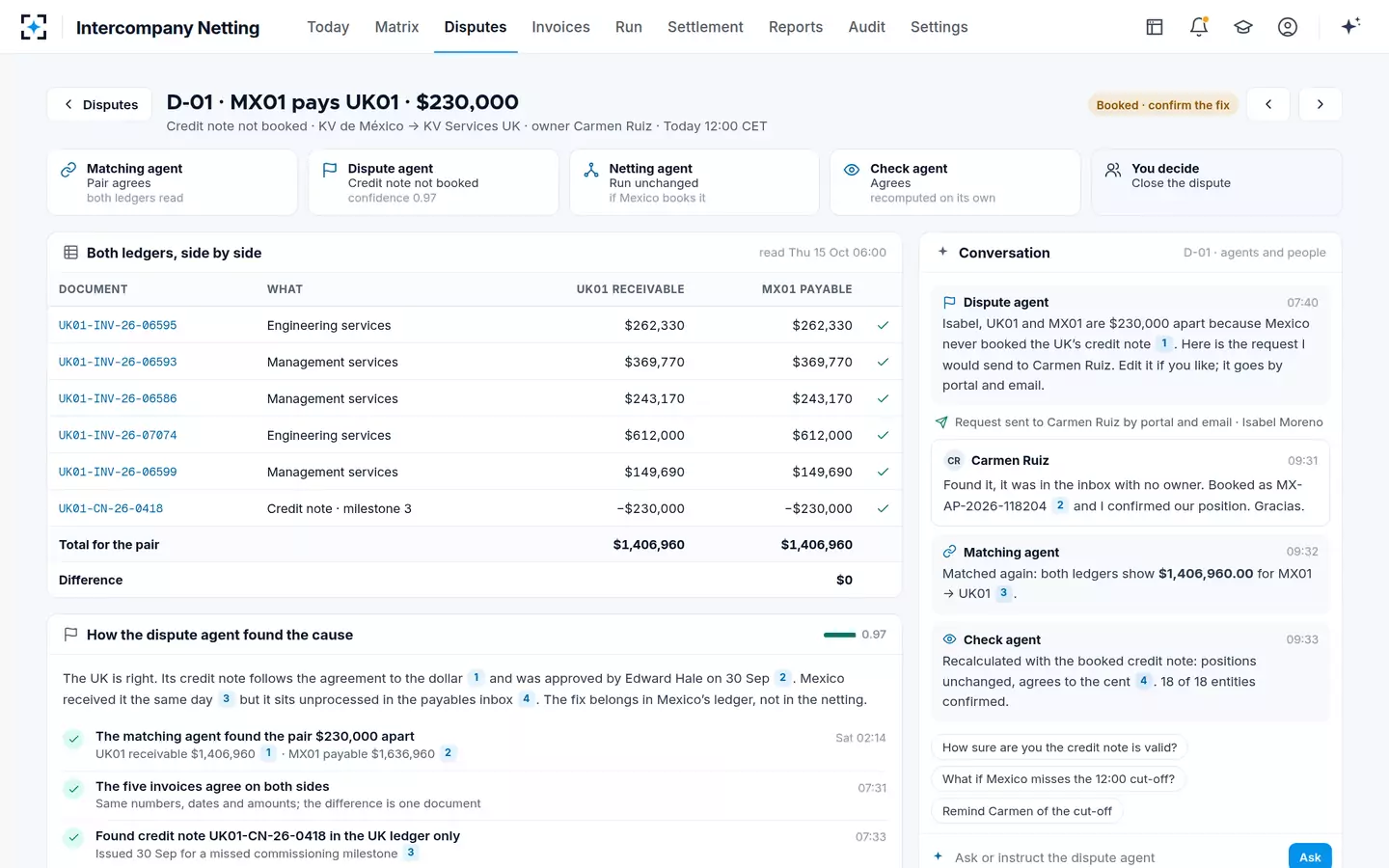Open the Reports tab
This screenshot has height=868, width=1389.
pyautogui.click(x=796, y=27)
